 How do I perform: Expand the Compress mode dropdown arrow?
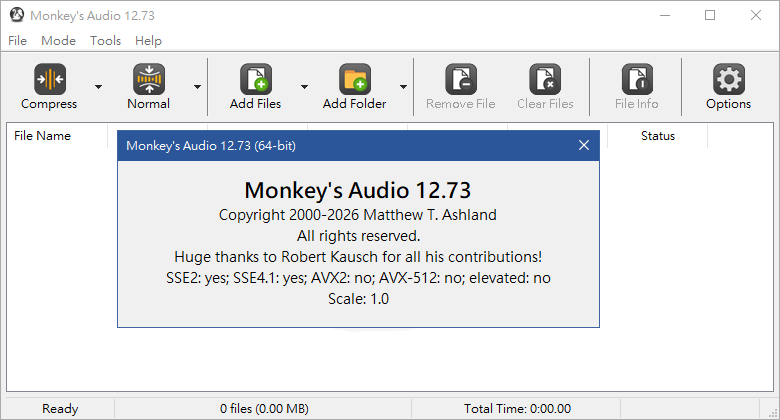point(98,86)
